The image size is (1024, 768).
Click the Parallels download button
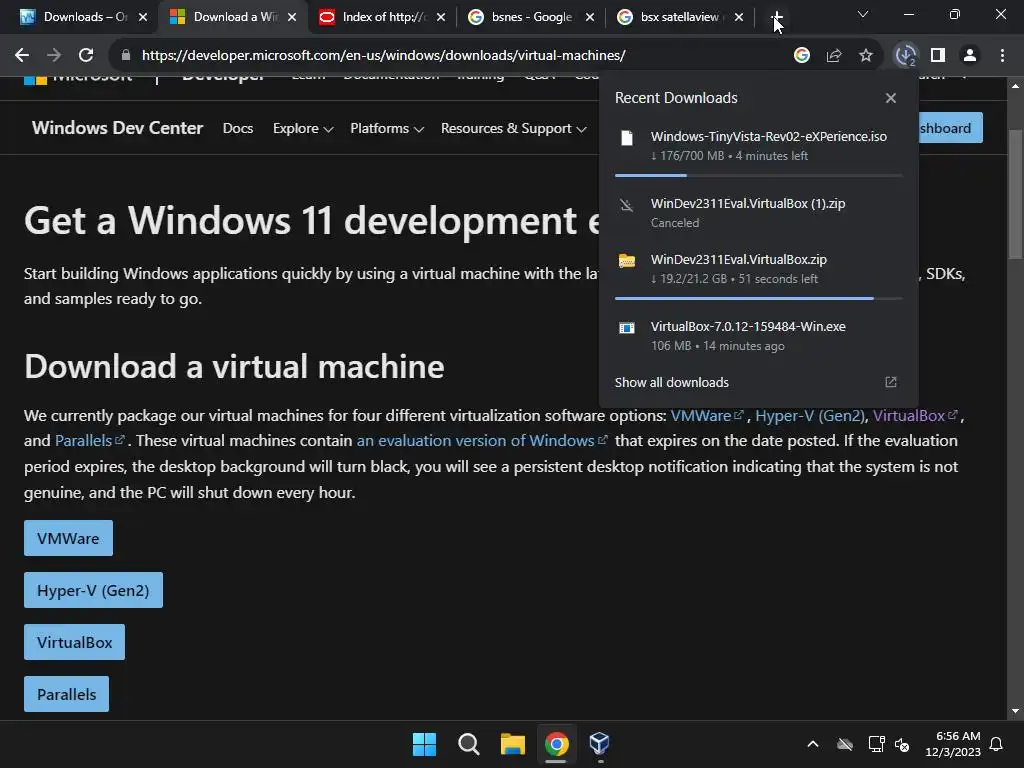point(67,694)
